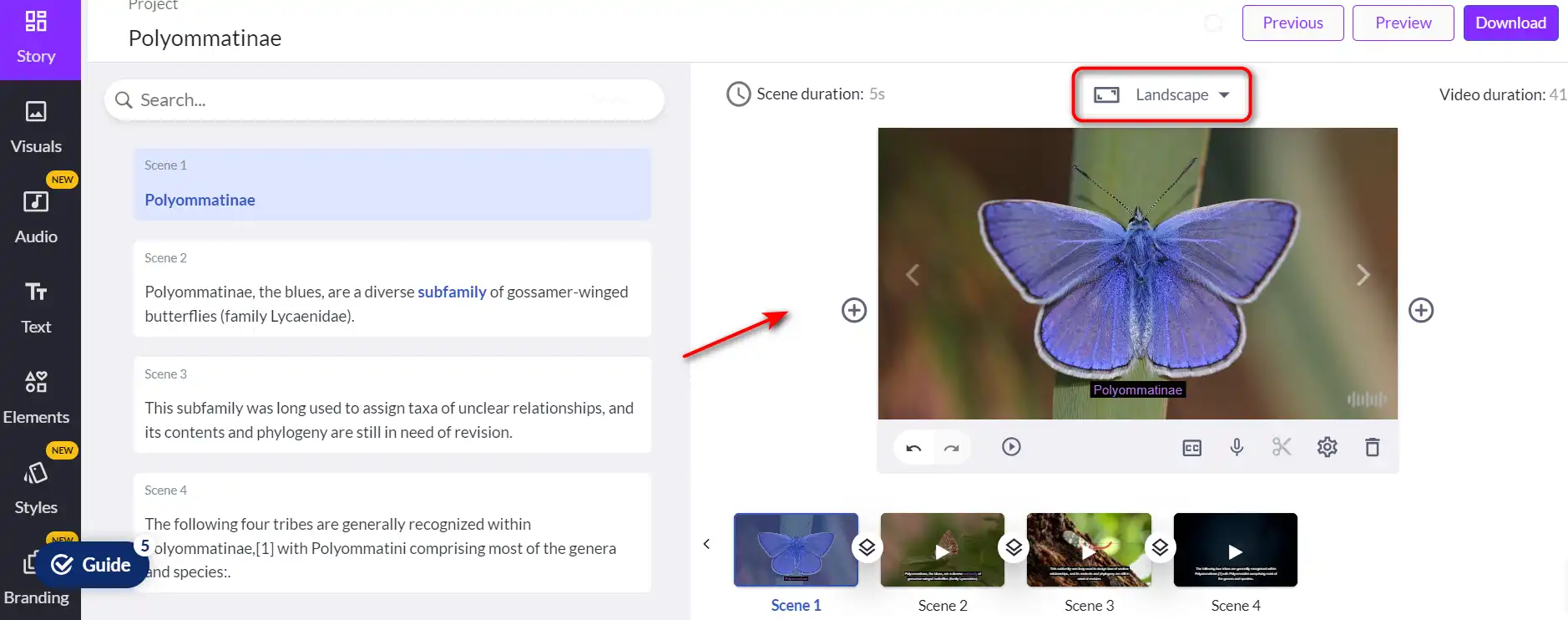The image size is (1568, 620).
Task: Delete the scene with trash icon
Action: [x=1372, y=447]
